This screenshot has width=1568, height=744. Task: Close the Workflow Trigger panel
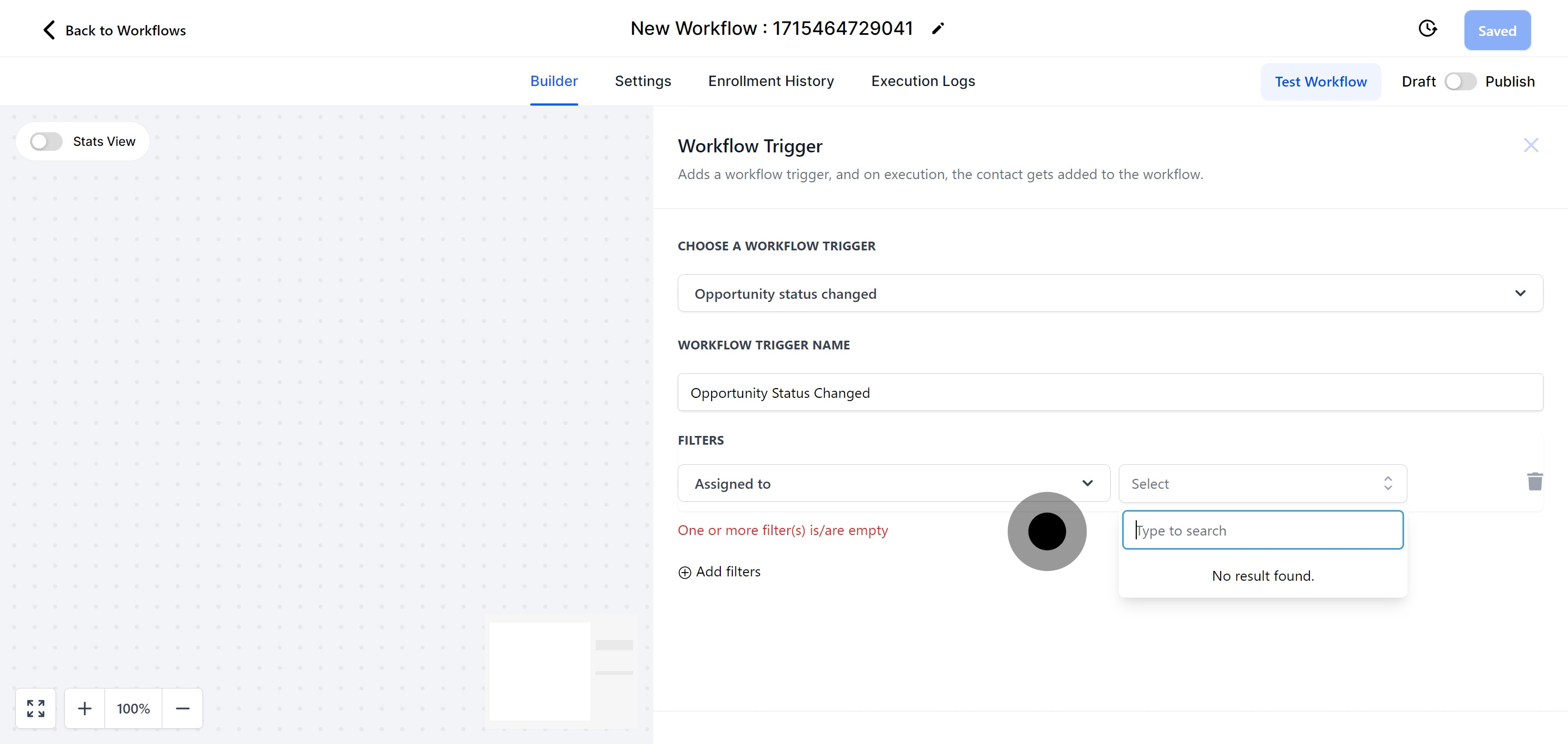(1530, 145)
